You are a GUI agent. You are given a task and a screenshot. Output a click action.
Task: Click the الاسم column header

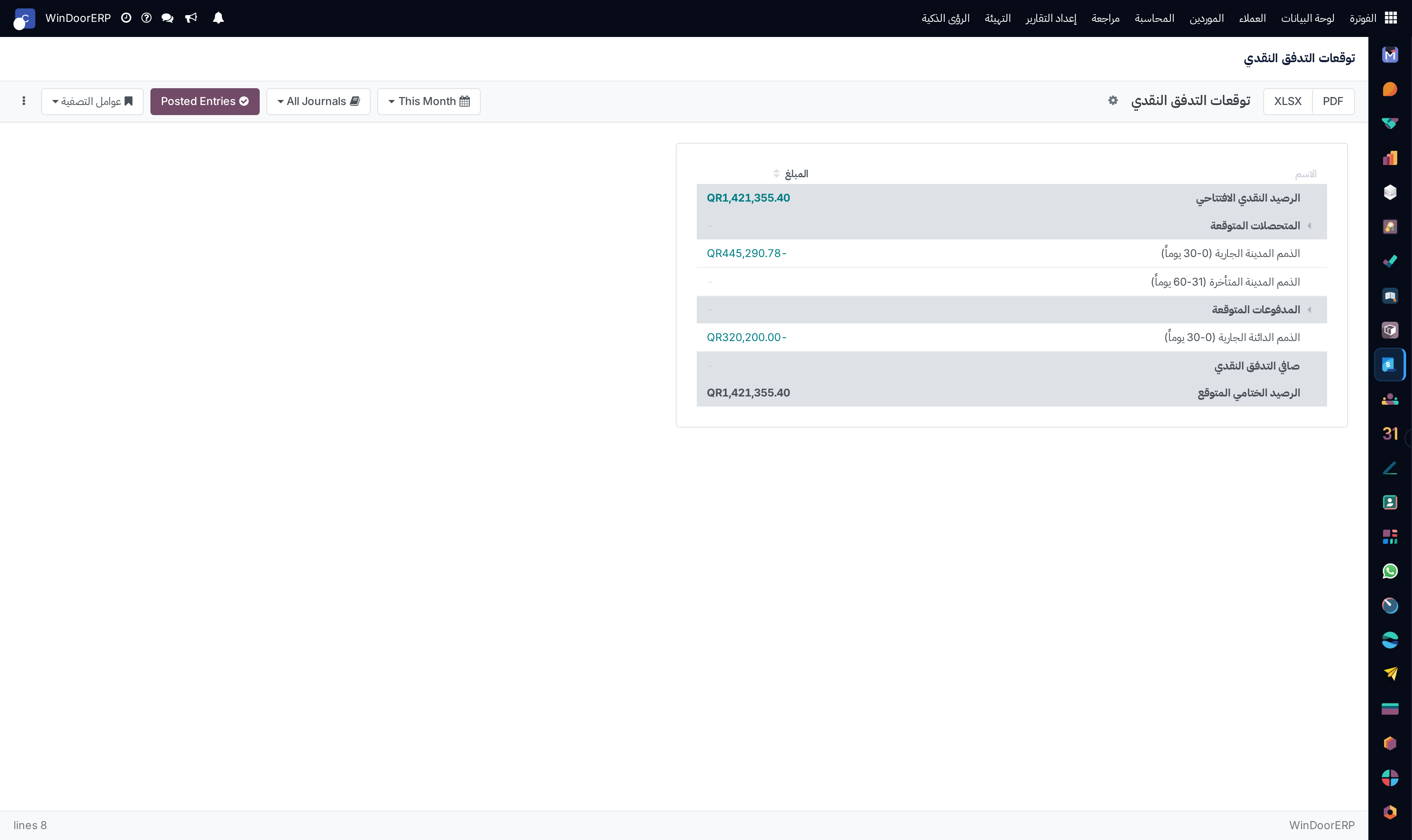click(x=1306, y=174)
